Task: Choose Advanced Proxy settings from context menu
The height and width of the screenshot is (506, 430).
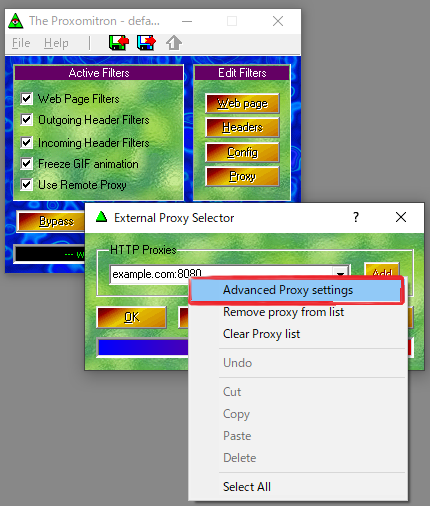Action: 296,290
